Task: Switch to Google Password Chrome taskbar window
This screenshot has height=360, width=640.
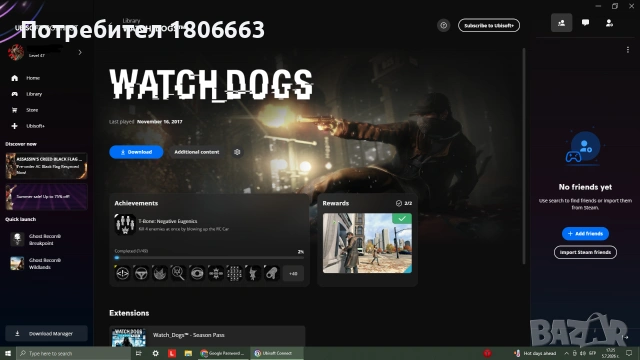Action: pos(222,353)
